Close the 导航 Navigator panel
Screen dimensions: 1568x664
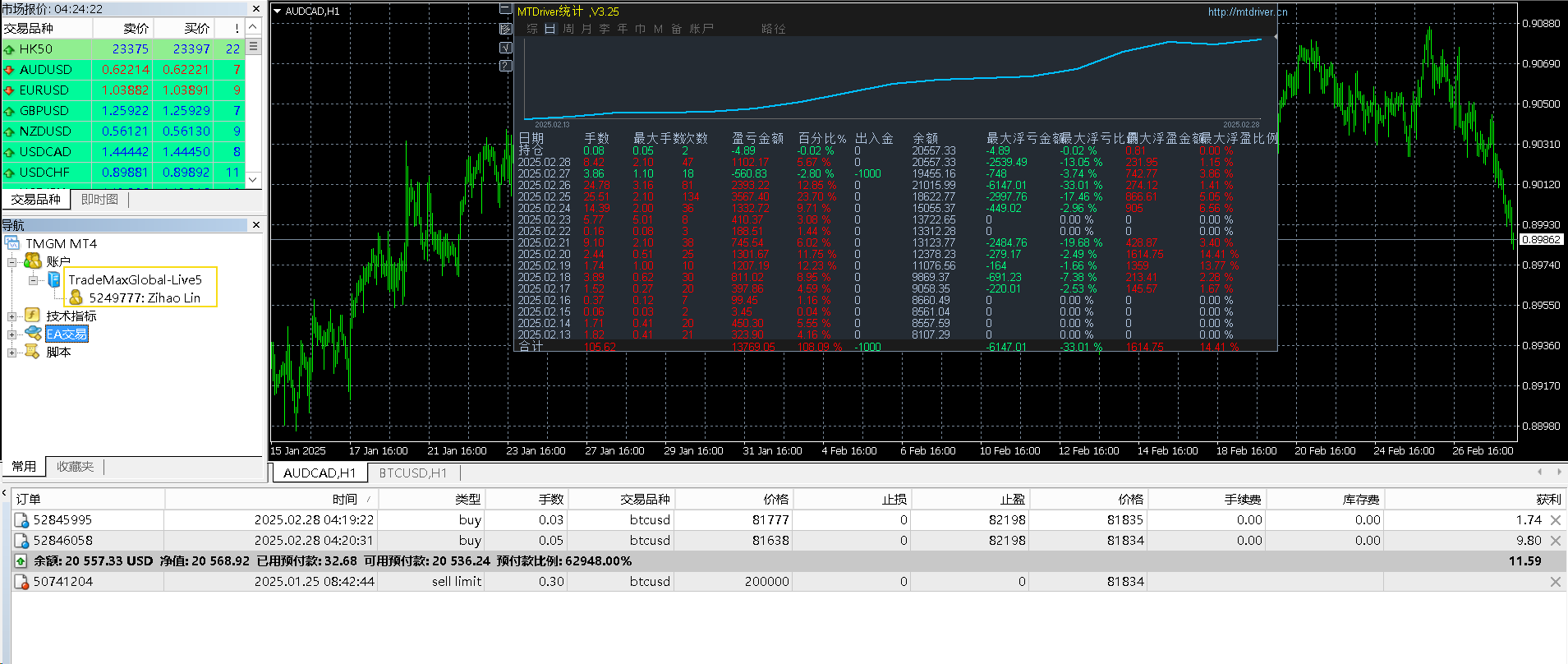(256, 225)
